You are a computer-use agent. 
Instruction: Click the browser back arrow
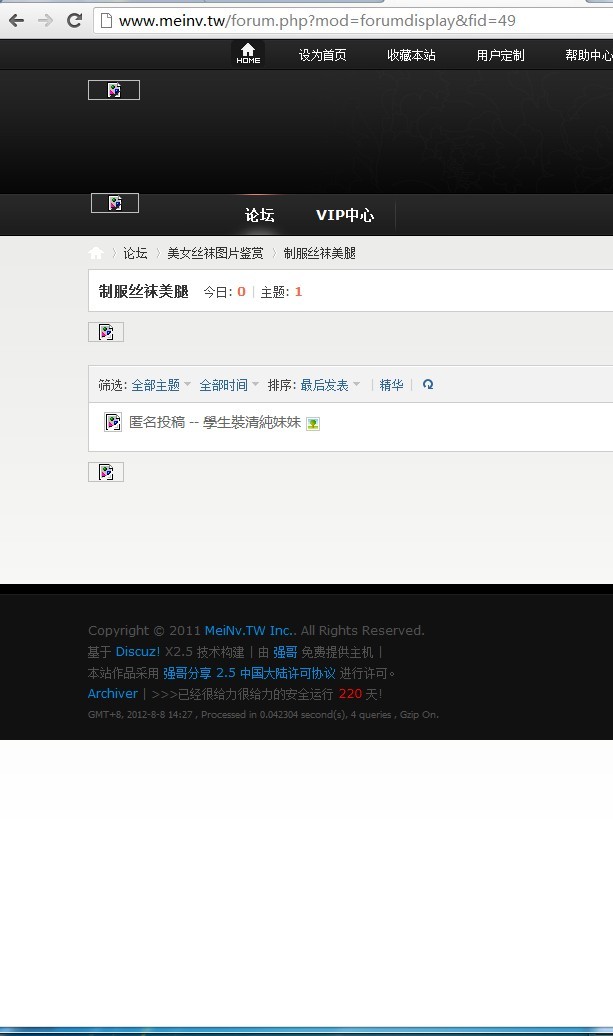click(17, 20)
